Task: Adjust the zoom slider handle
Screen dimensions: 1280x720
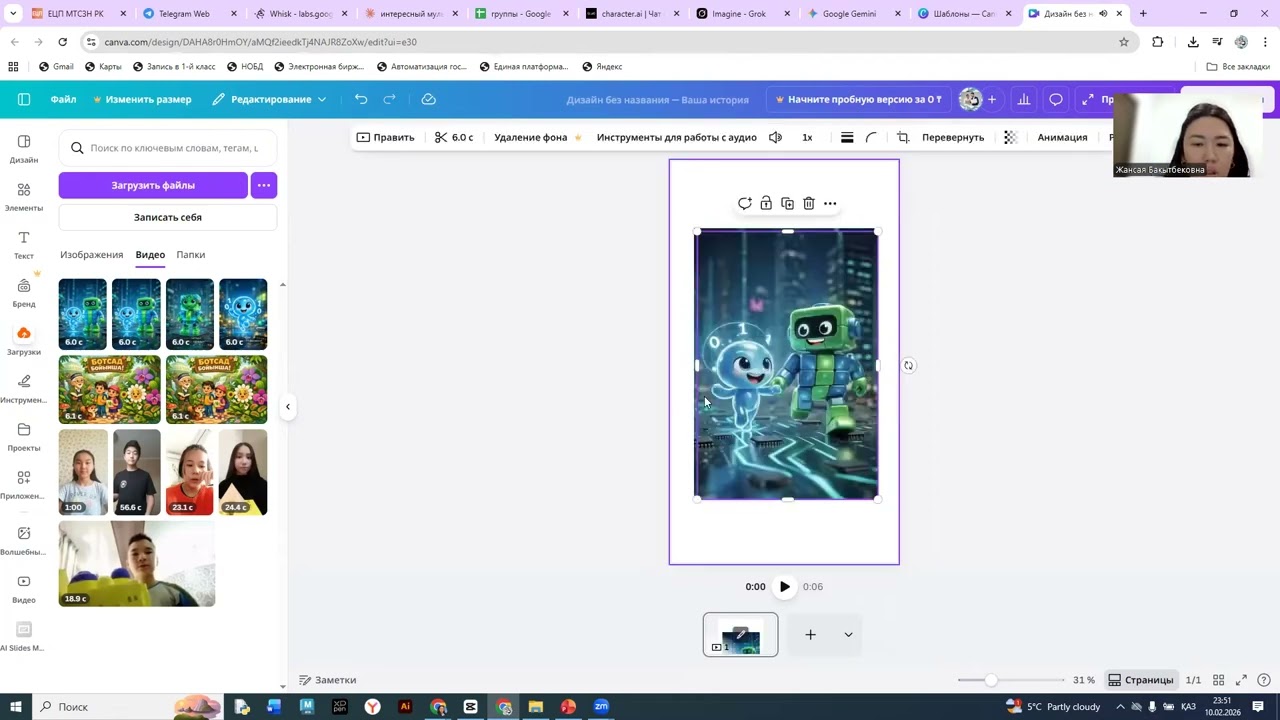Action: click(x=991, y=680)
